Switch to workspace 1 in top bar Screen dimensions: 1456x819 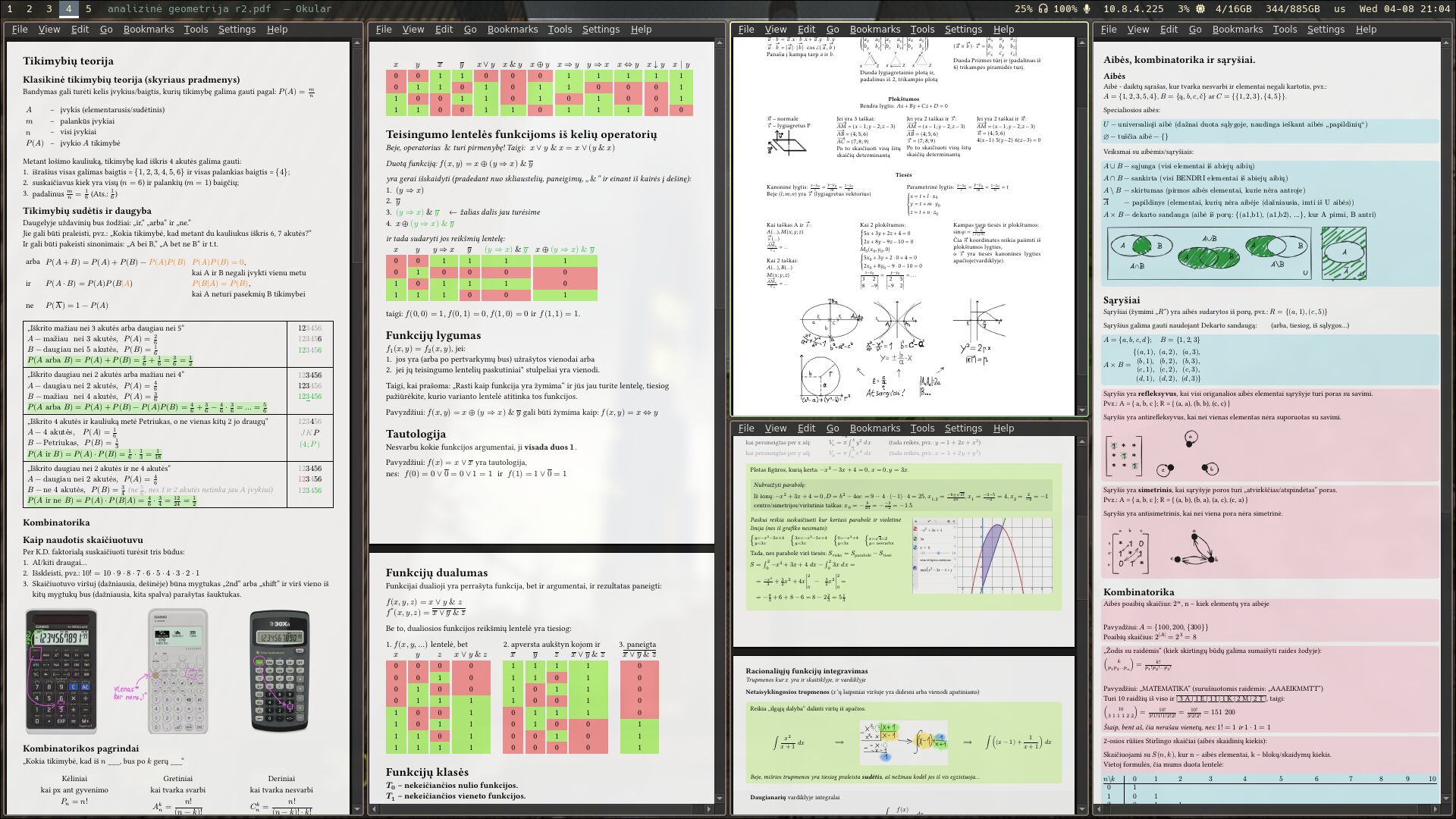[x=10, y=9]
